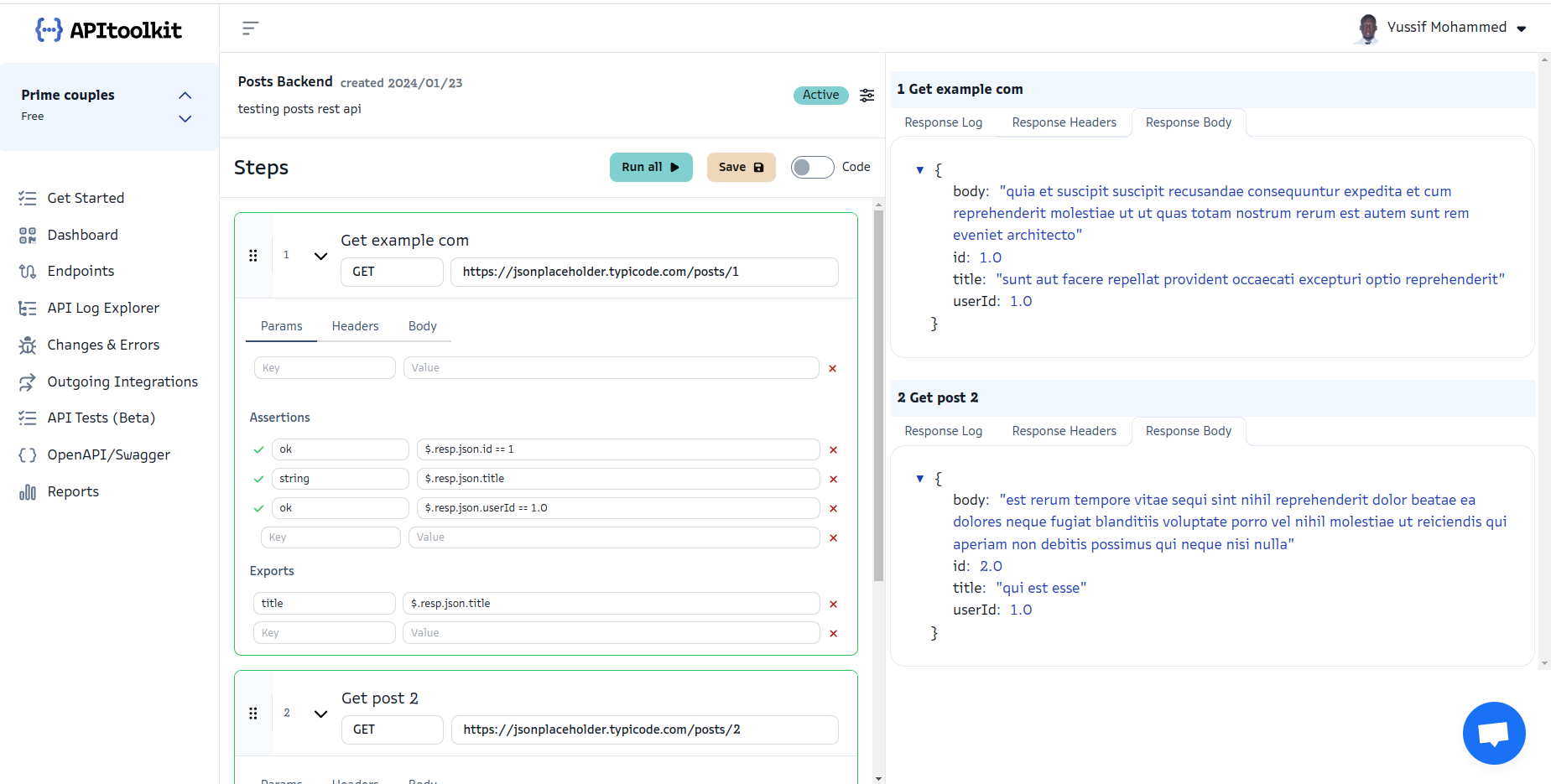This screenshot has height=784, width=1551.
Task: Switch to Params tab in step 1
Action: [x=281, y=326]
